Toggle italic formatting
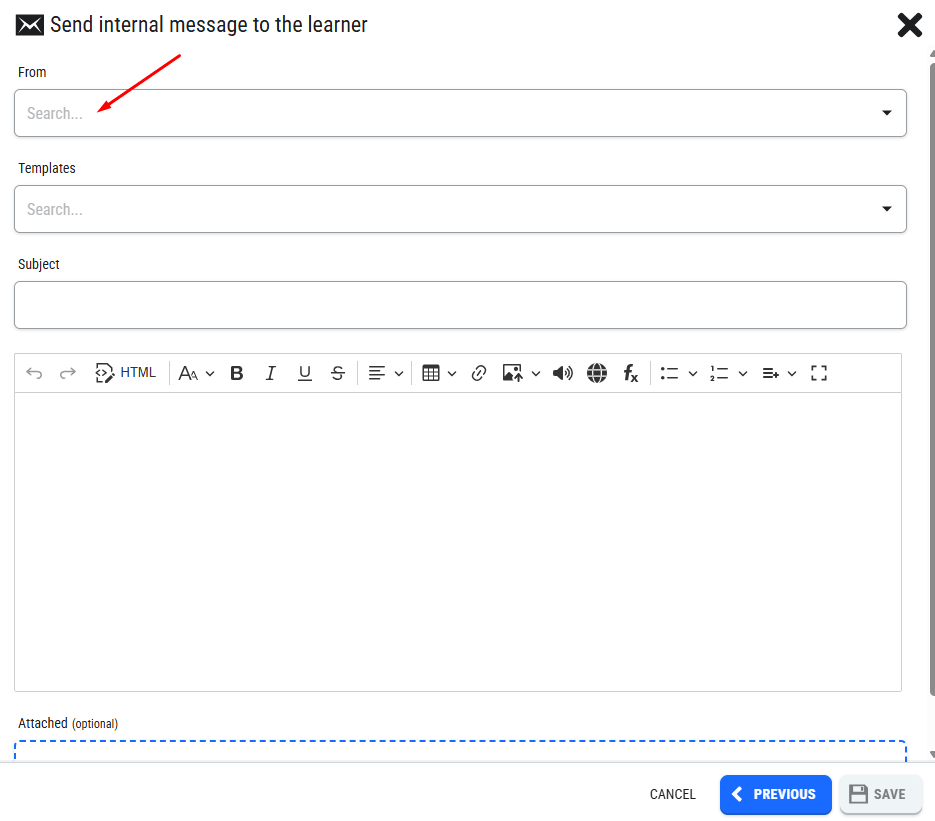Image resolution: width=935 pixels, height=821 pixels. 271,373
